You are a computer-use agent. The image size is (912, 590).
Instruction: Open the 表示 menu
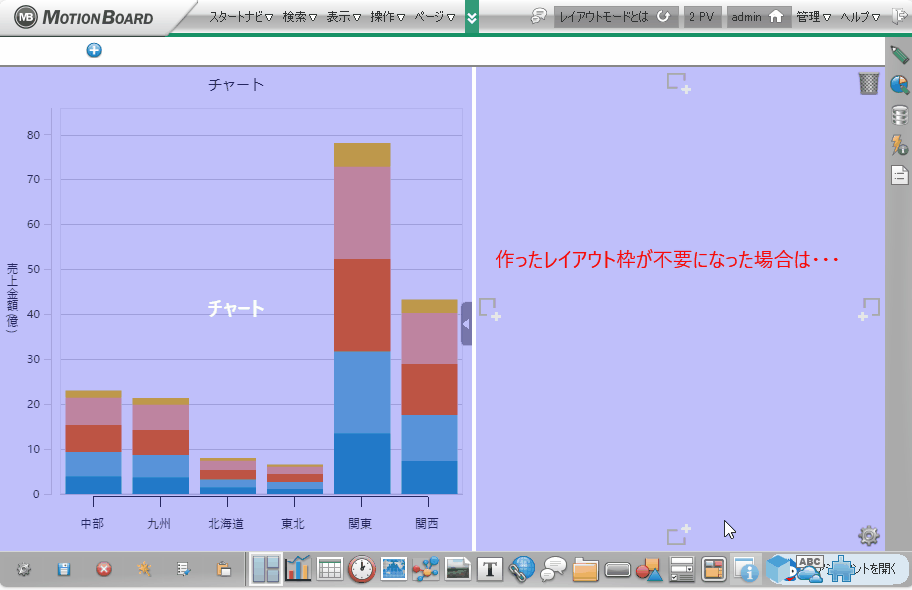coord(343,17)
